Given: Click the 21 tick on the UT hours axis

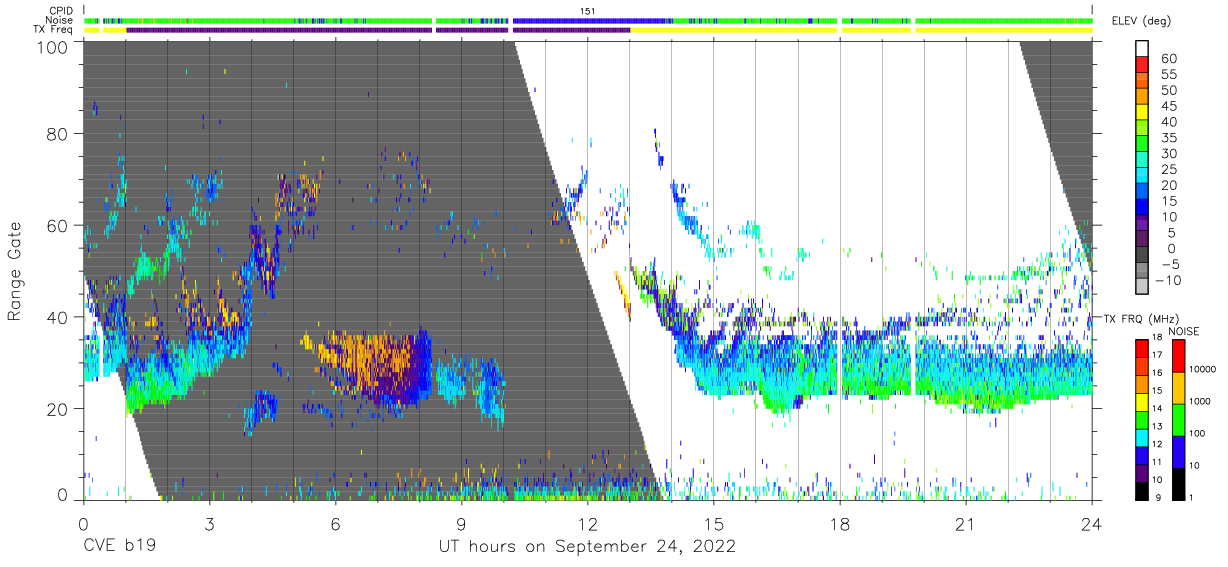Looking at the screenshot, I should (966, 524).
